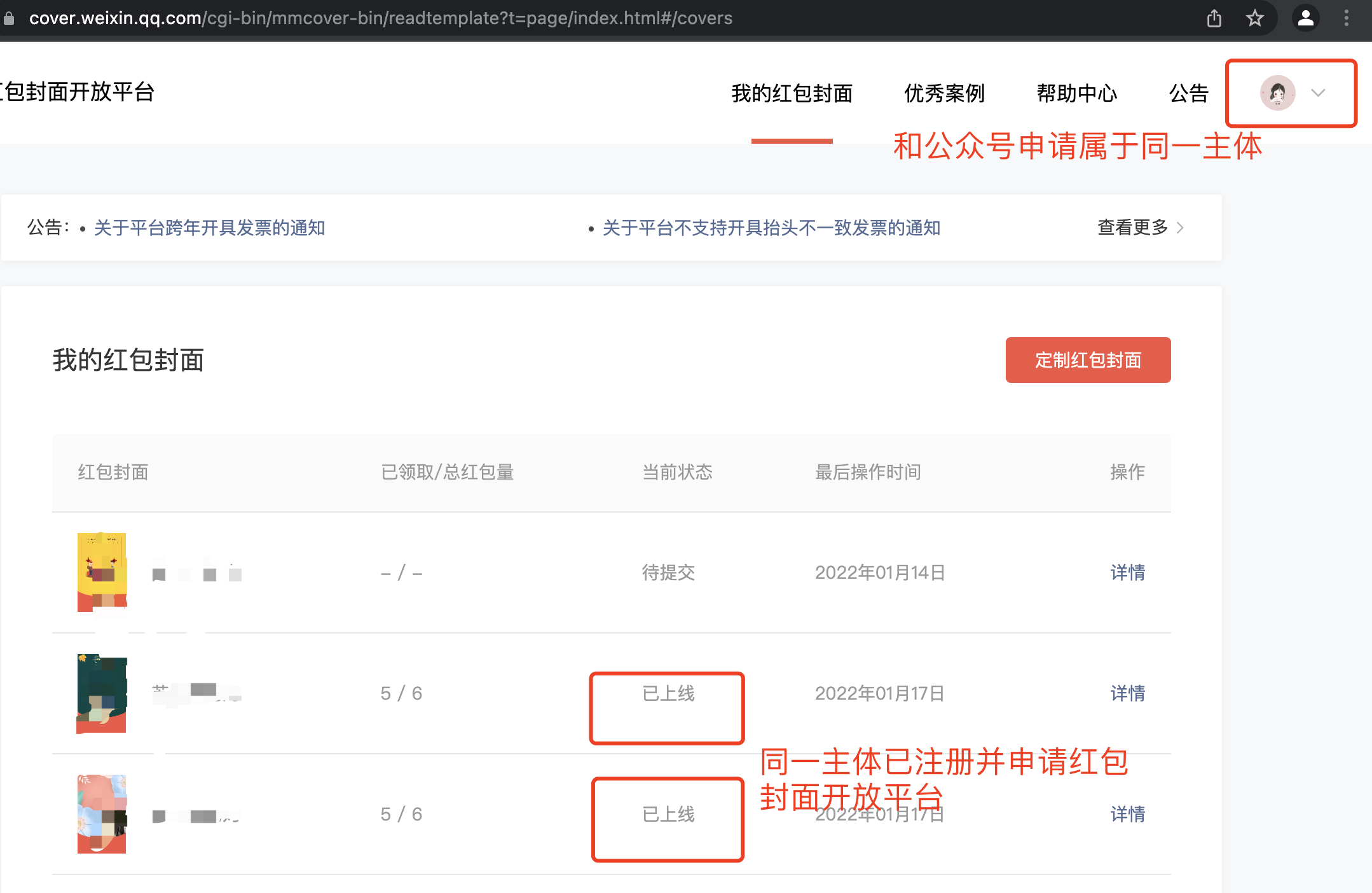Image resolution: width=1372 pixels, height=893 pixels.
Task: Open the 公告 nav item
Action: coord(1188,93)
